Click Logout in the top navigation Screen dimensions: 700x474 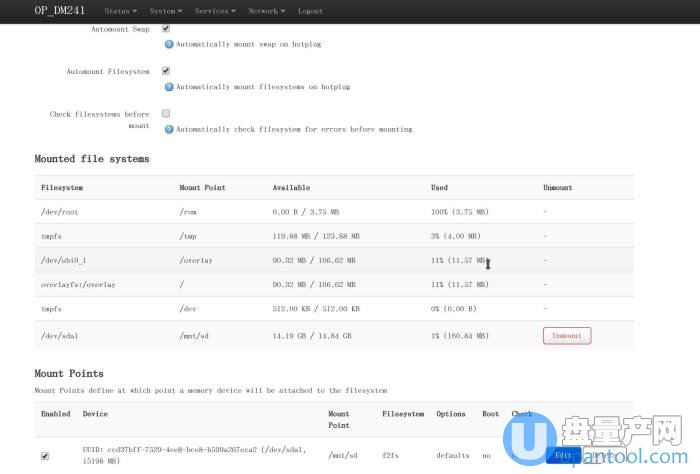tap(310, 11)
